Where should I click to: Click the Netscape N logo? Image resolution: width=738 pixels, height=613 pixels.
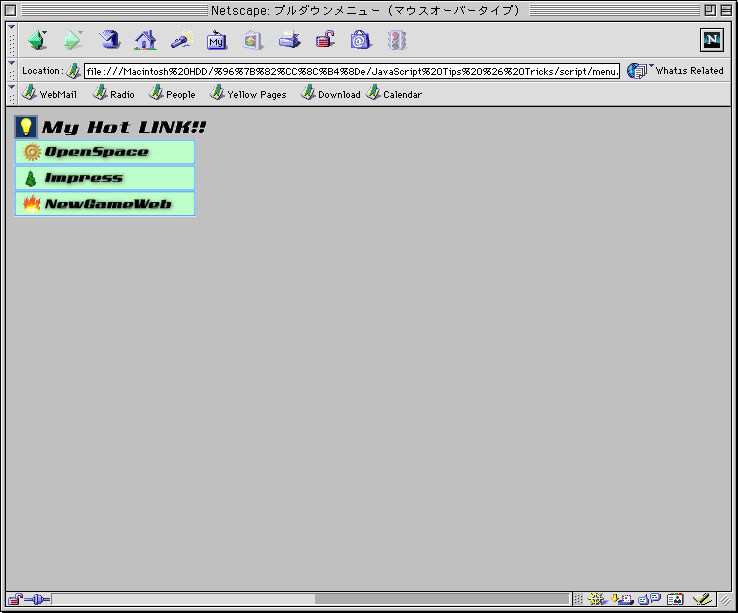[711, 40]
